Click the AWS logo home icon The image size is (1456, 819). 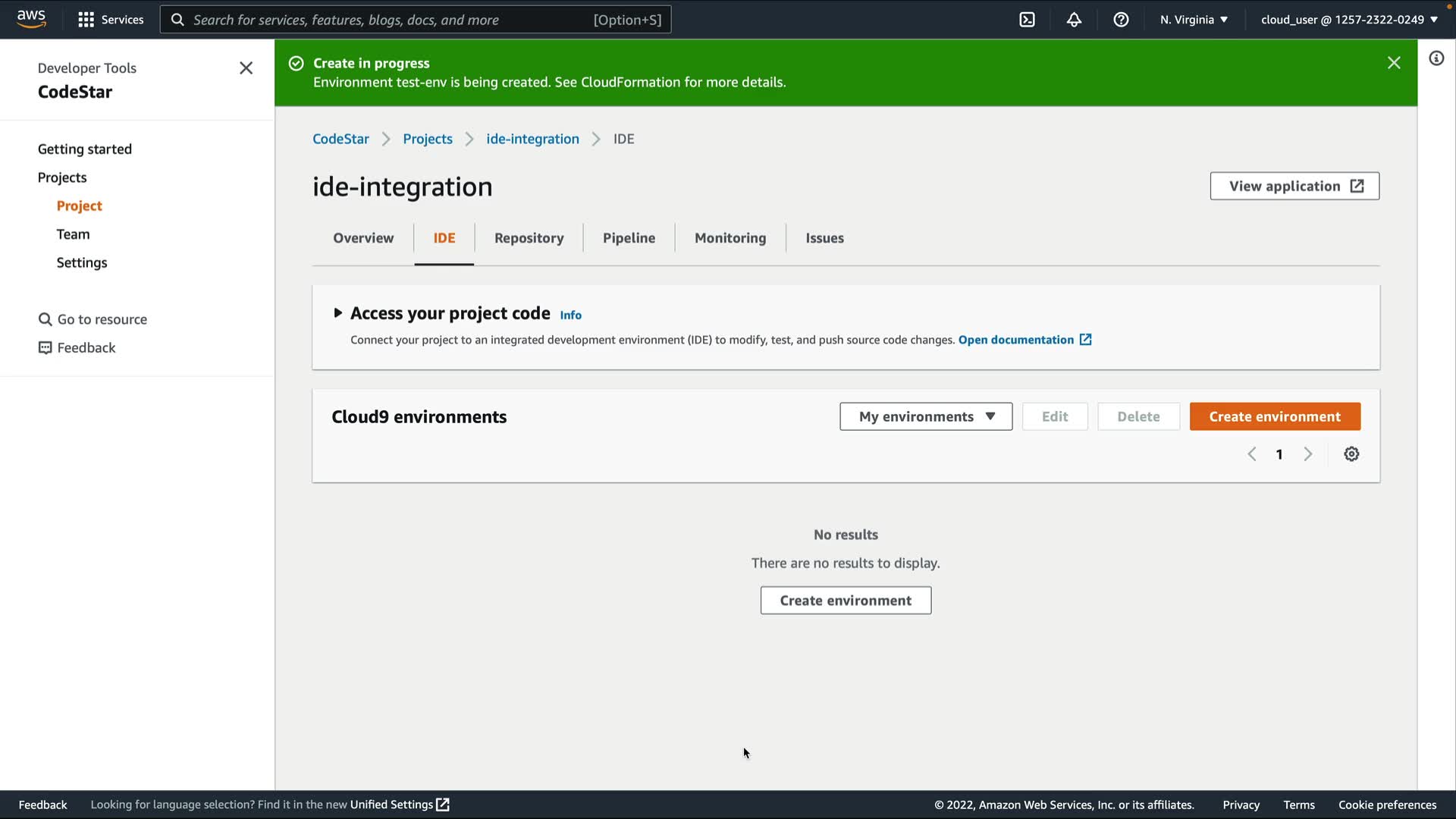[x=31, y=19]
